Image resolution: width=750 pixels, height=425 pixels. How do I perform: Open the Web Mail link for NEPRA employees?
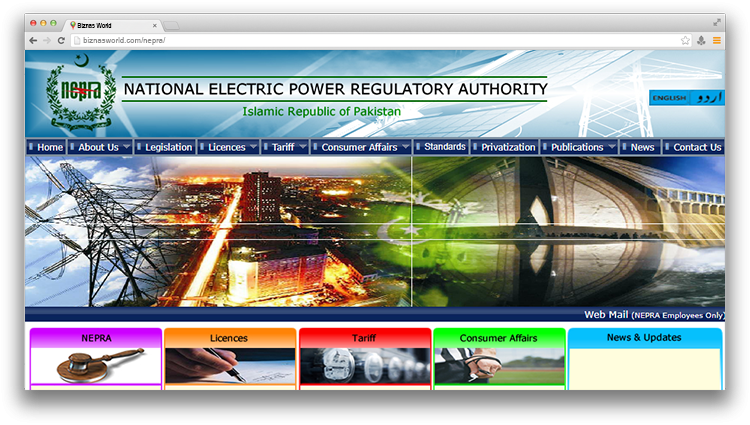(653, 315)
